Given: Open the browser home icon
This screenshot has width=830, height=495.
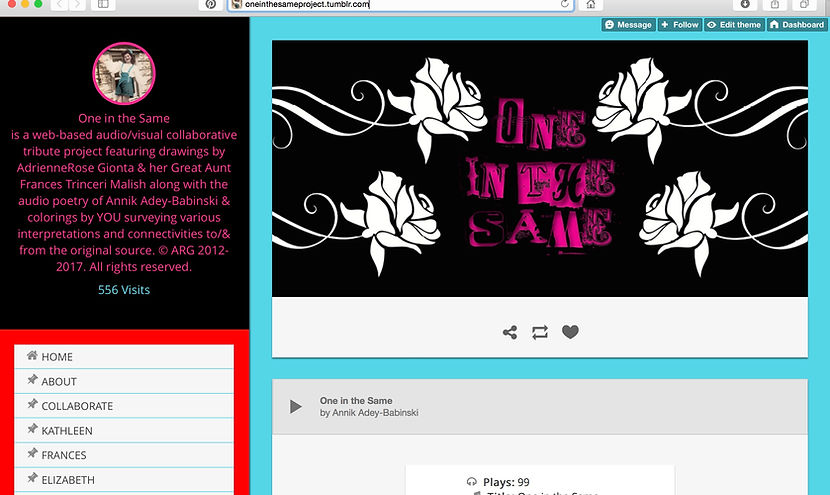Looking at the screenshot, I should click(591, 4).
